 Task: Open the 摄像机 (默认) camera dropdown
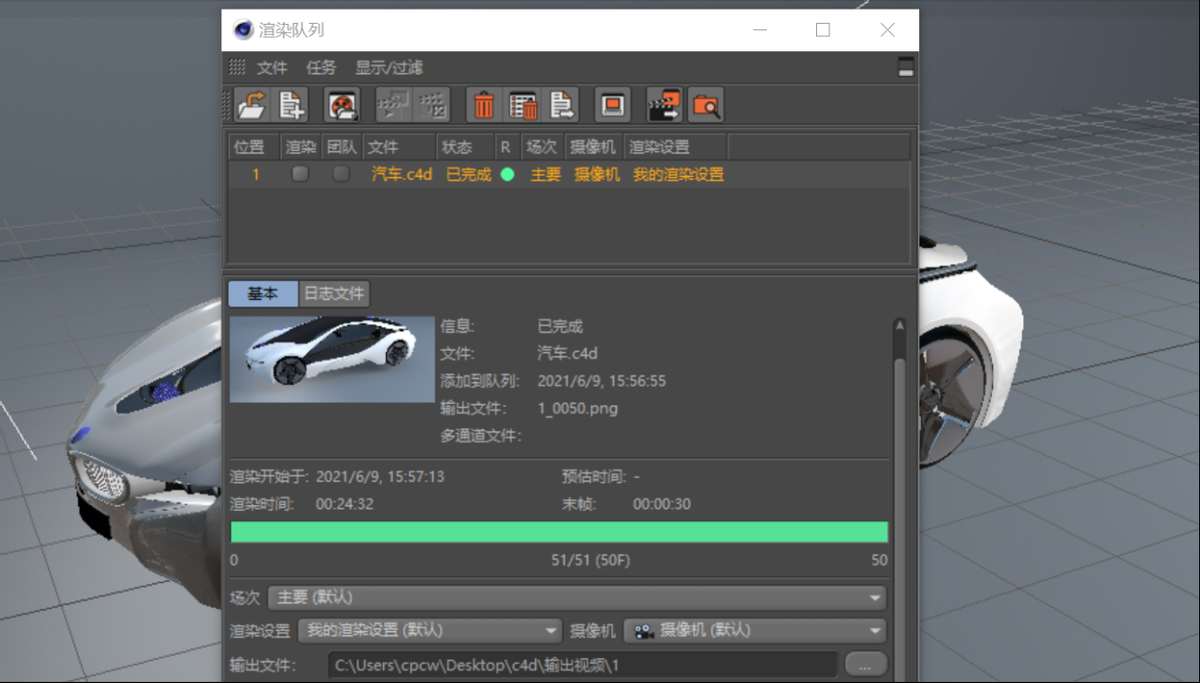coord(755,631)
